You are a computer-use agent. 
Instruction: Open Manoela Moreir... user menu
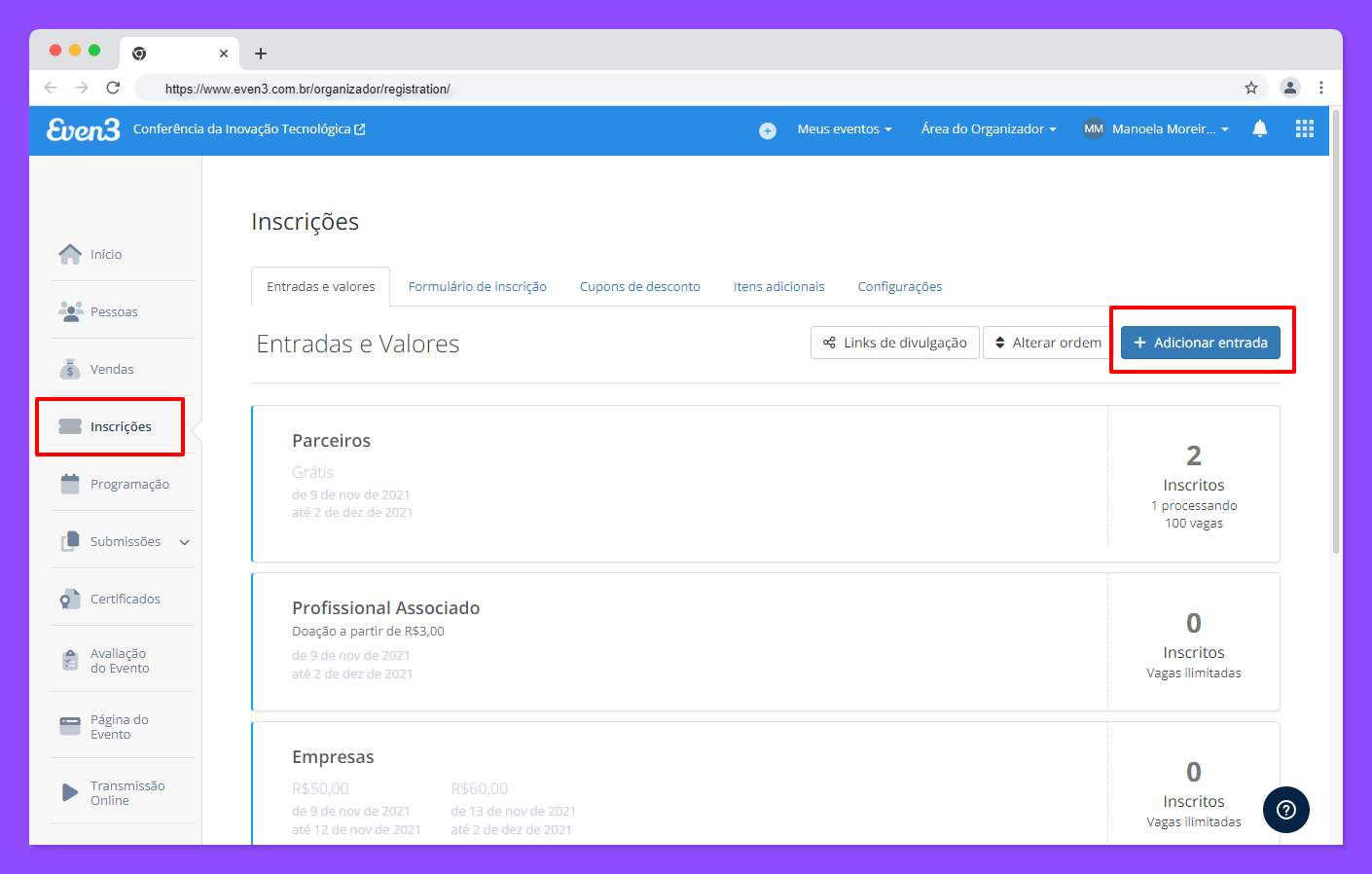(1156, 128)
